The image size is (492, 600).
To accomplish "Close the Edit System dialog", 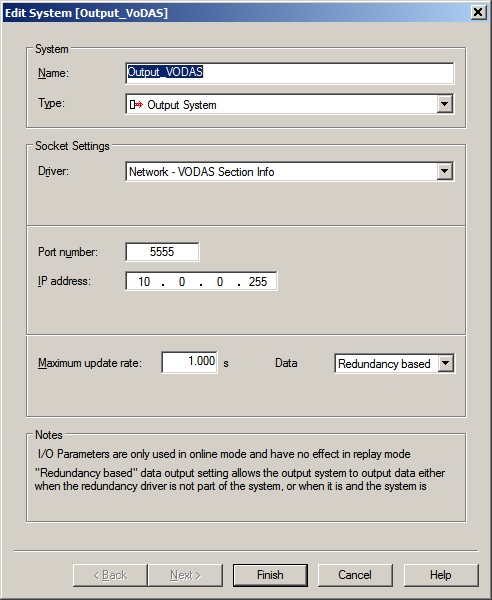I will pos(478,12).
